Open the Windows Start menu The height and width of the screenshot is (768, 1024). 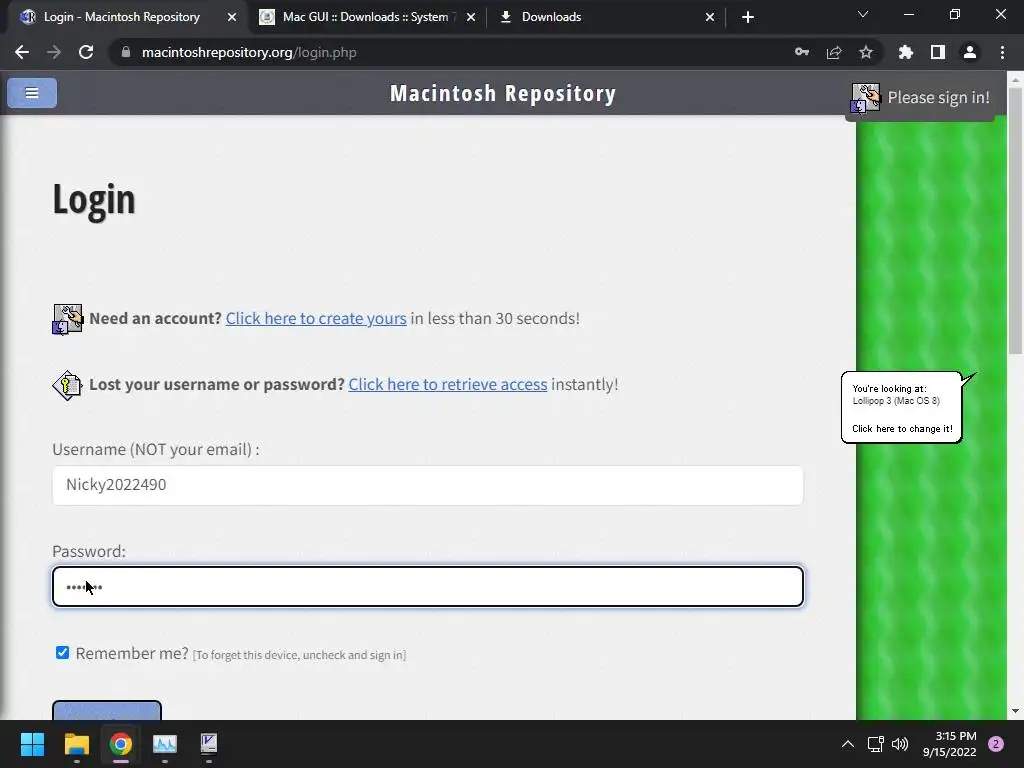(32, 744)
